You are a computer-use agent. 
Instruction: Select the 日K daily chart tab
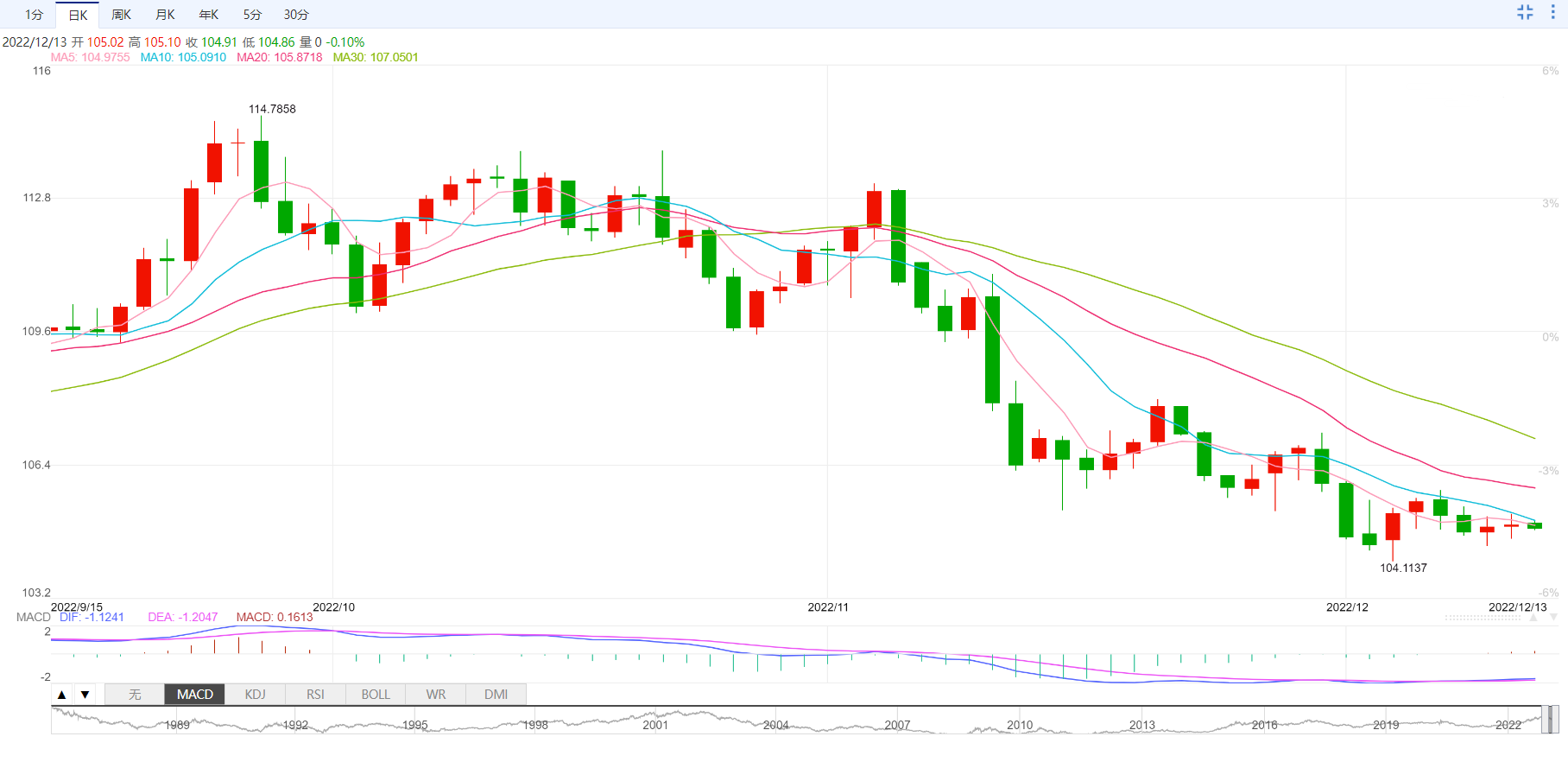coord(78,15)
